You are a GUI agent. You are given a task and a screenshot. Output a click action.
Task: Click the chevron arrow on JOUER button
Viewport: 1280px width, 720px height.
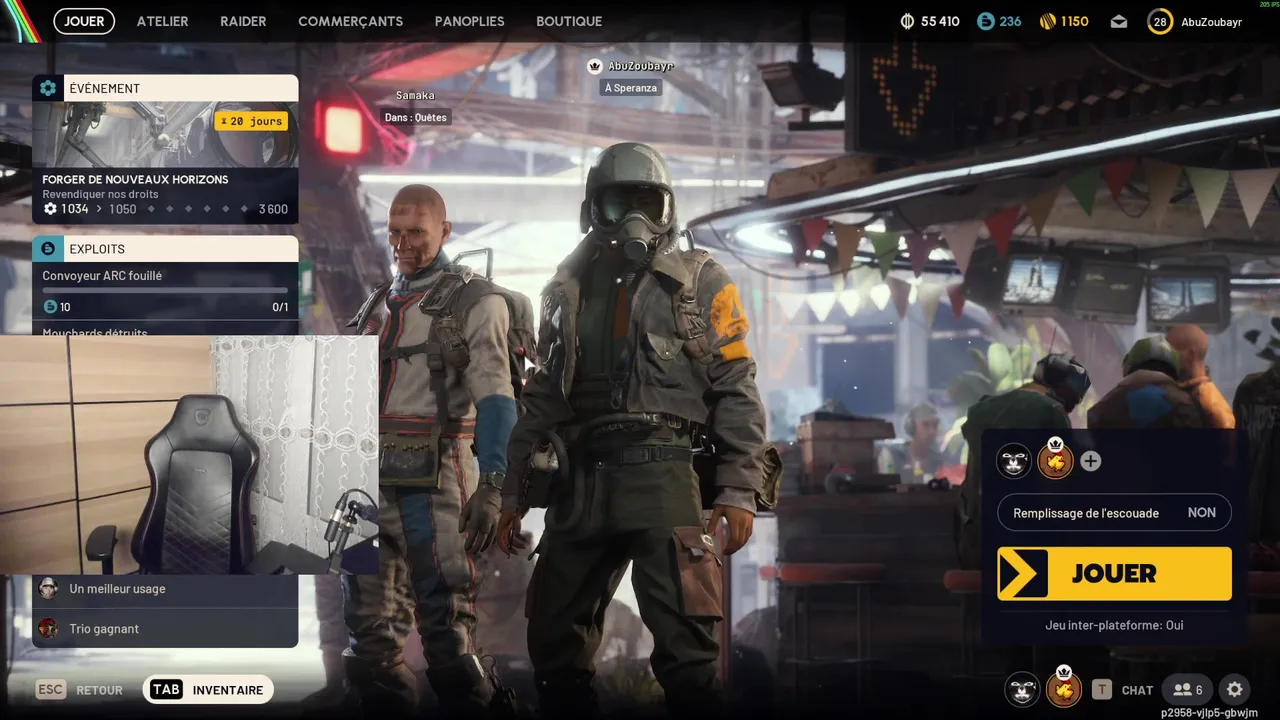(x=1023, y=573)
